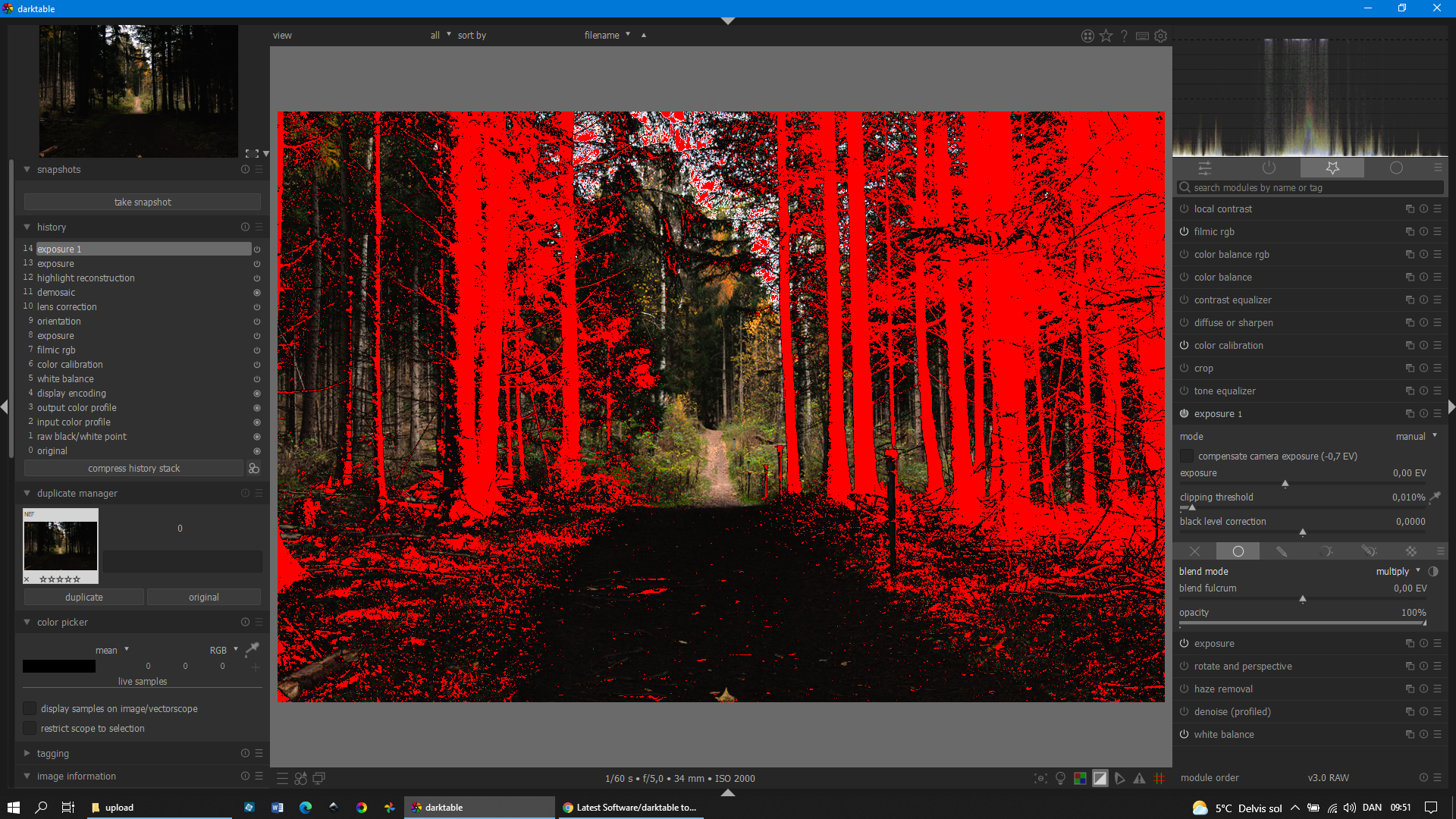Switch off the filmic rgb module
The image size is (1456, 819).
[x=1184, y=232]
